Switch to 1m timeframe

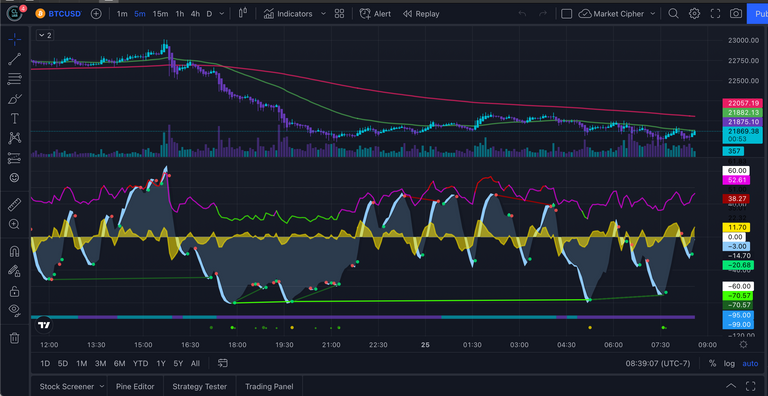coord(122,14)
